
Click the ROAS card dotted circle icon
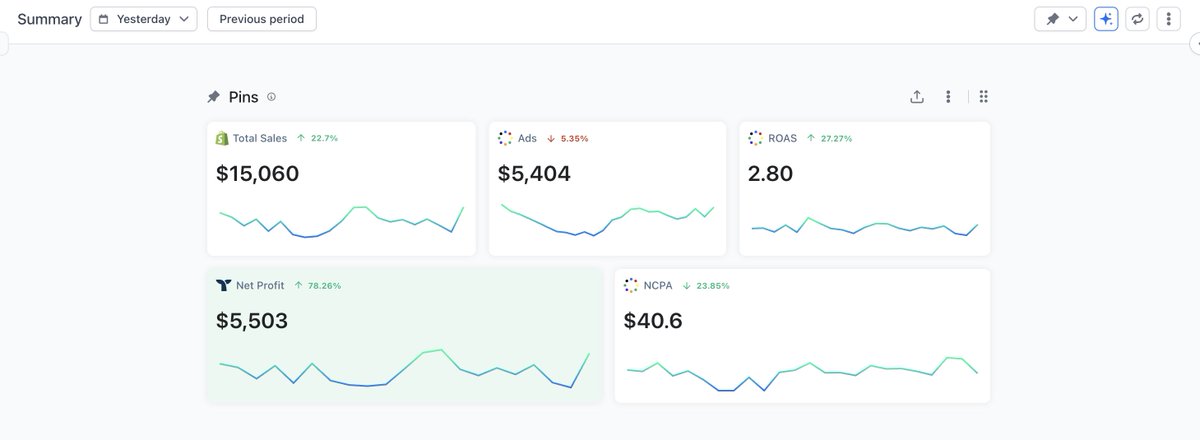click(x=755, y=138)
